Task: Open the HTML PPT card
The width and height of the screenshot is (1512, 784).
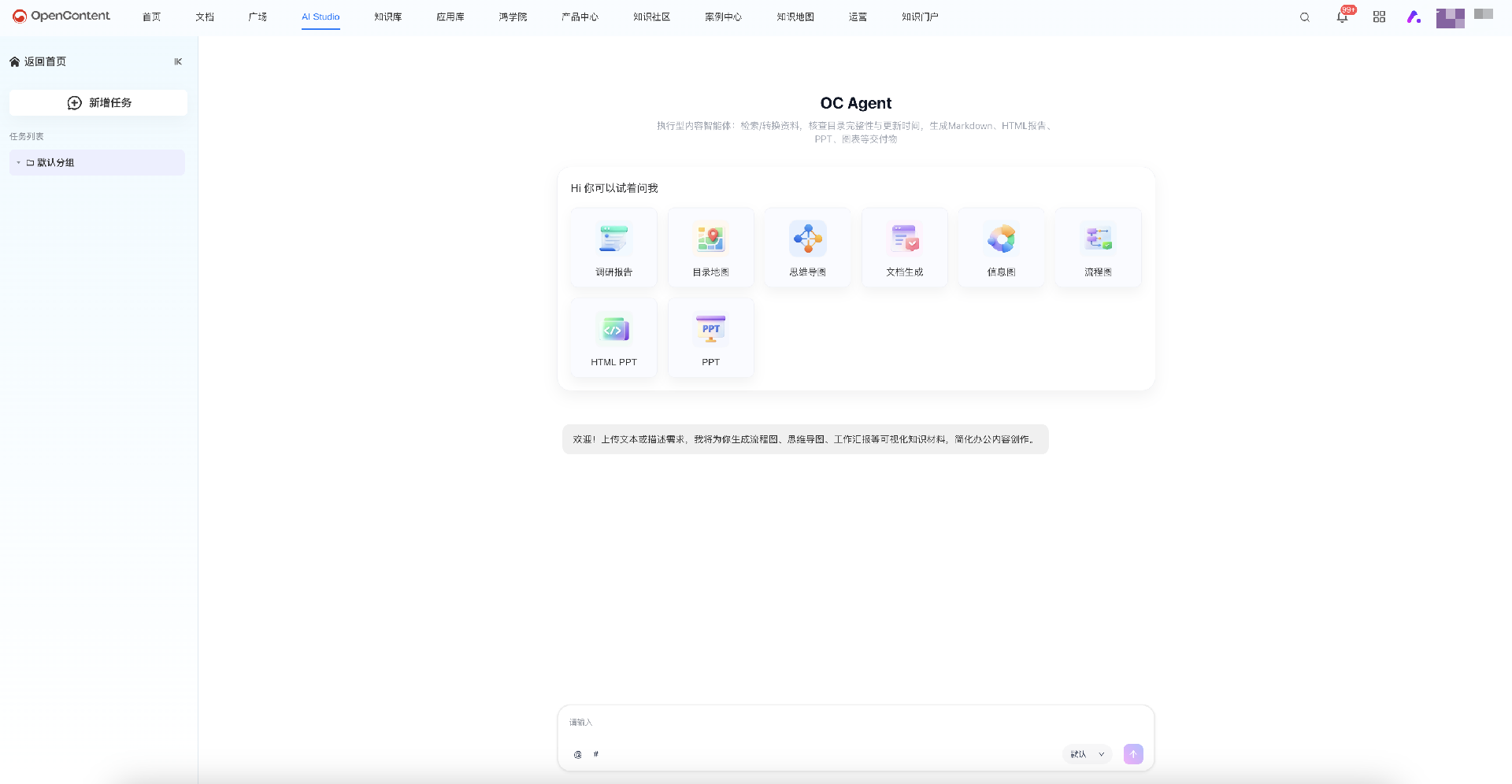Action: (x=613, y=338)
